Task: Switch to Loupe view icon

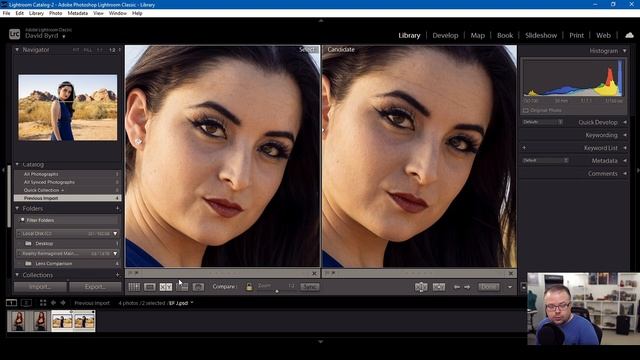Action: pyautogui.click(x=150, y=287)
